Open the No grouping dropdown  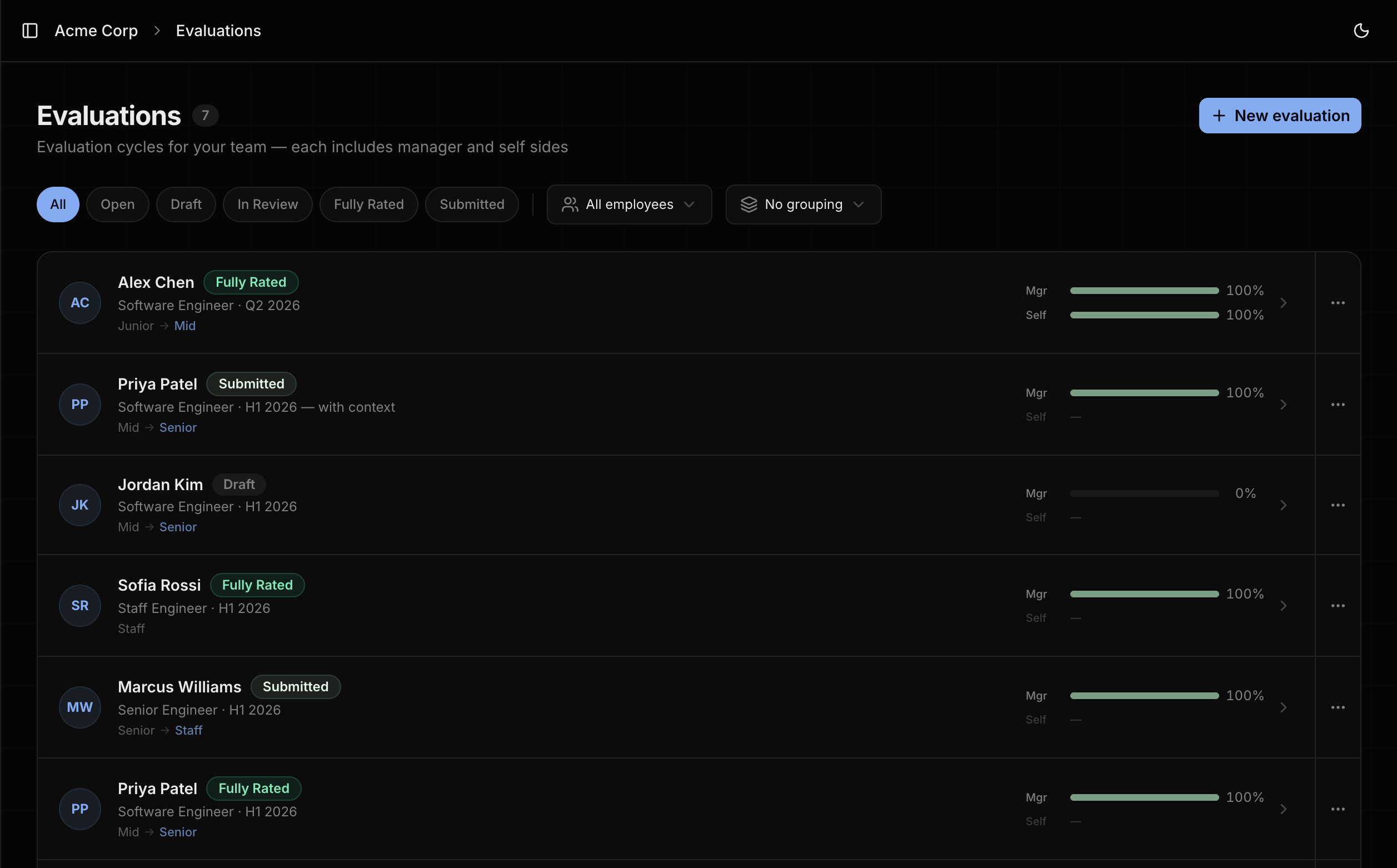[803, 204]
